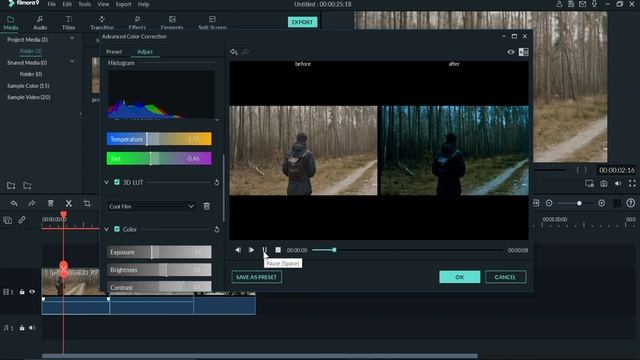This screenshot has height=360, width=640.
Task: Adjust the Contrast slider
Action: tap(159, 287)
